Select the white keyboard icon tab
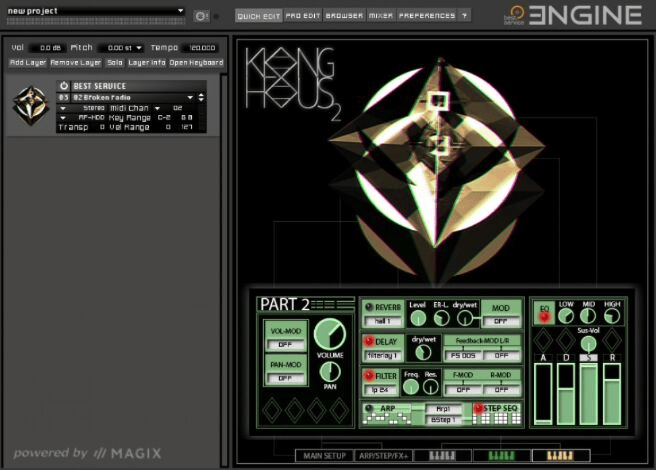 (441, 456)
